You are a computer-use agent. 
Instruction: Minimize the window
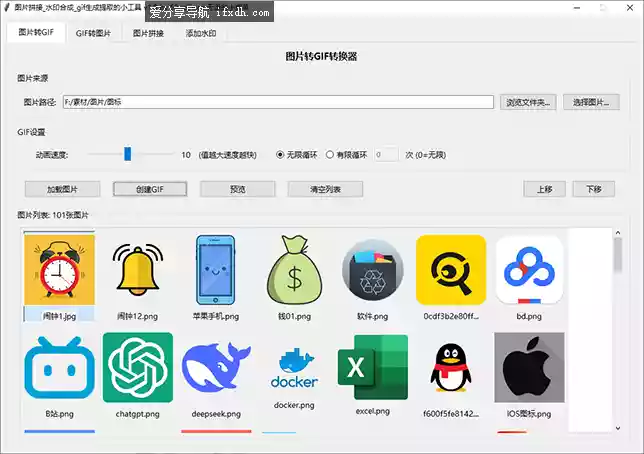pos(577,8)
